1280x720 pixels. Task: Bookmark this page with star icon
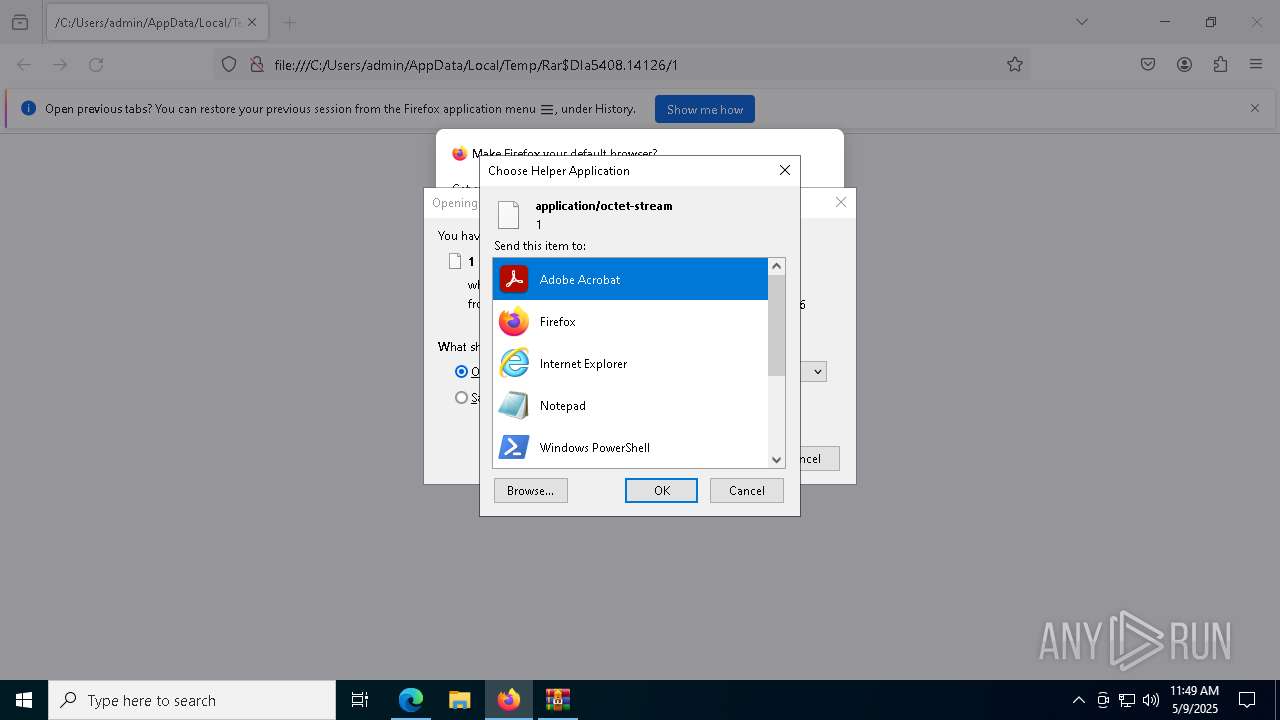pos(1015,64)
